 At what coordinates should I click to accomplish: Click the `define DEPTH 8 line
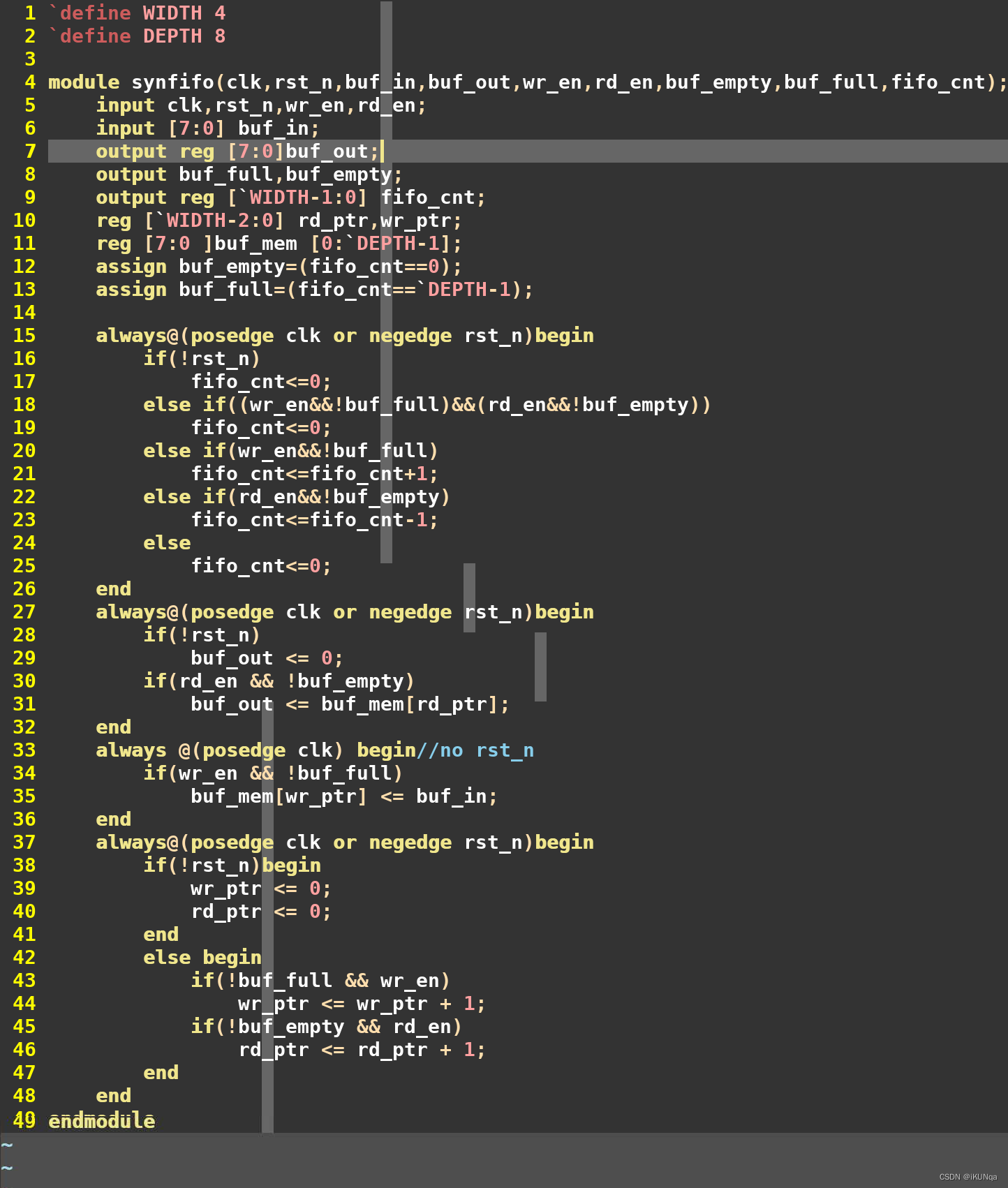tap(137, 36)
